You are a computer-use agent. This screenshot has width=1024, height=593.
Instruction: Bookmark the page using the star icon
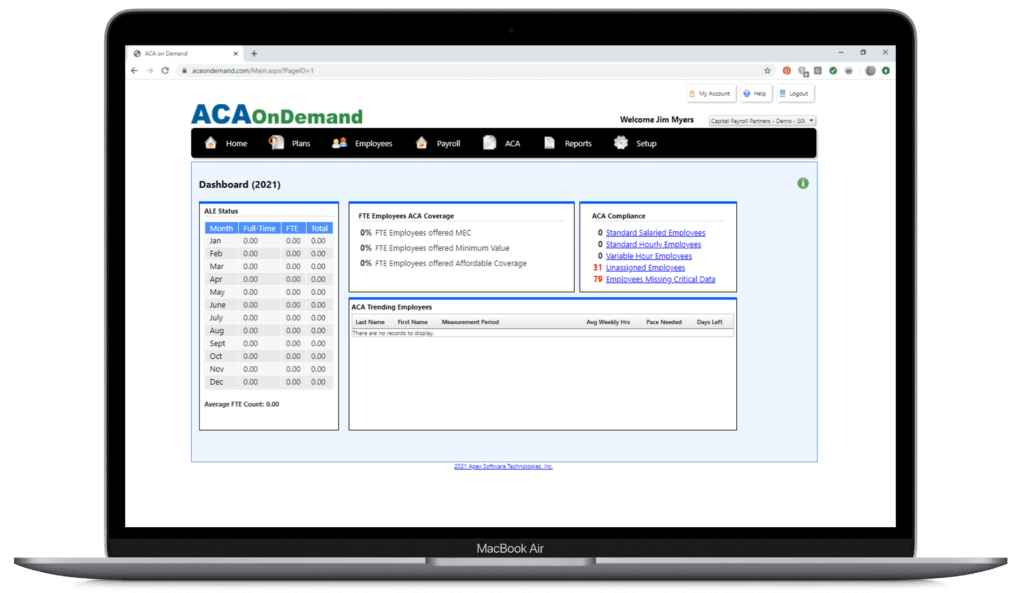pos(767,71)
